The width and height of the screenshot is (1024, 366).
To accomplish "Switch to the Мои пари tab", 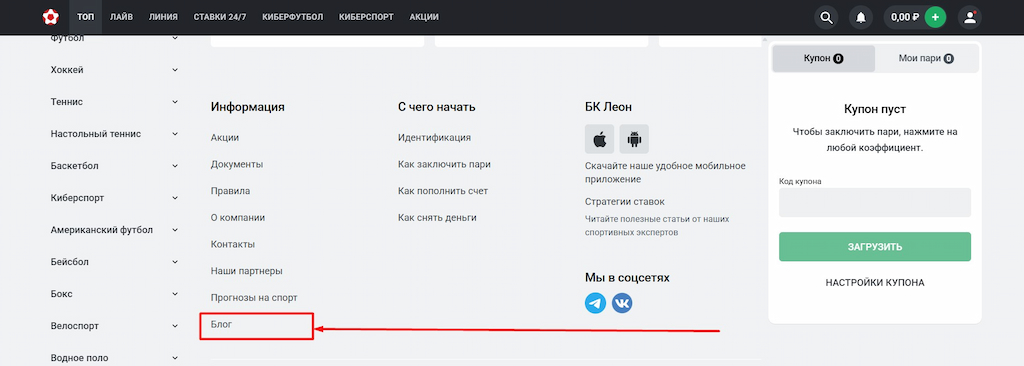I will tap(927, 58).
